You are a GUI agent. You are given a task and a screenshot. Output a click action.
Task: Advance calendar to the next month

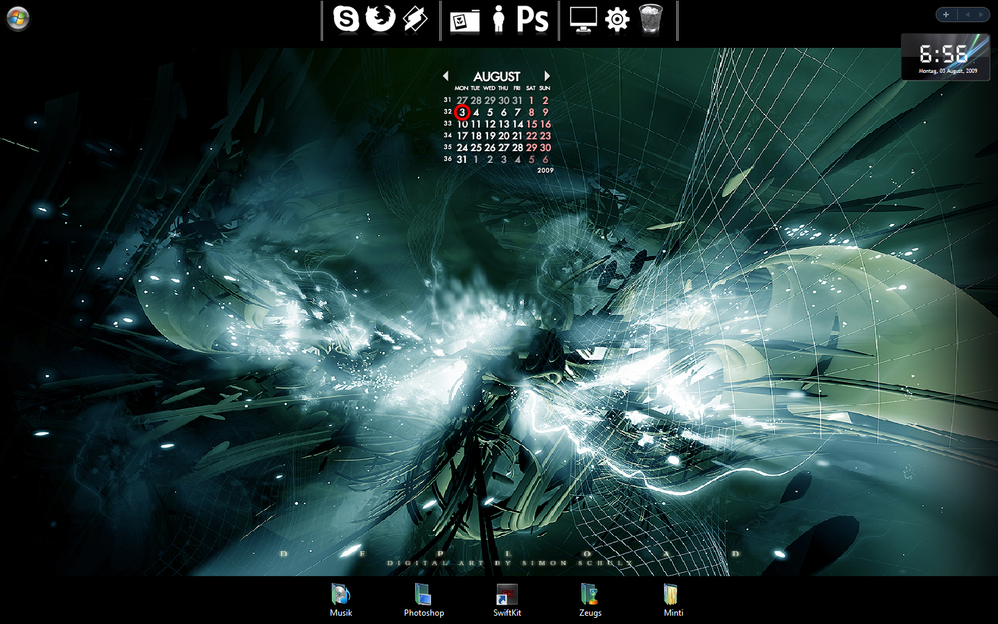tap(547, 76)
